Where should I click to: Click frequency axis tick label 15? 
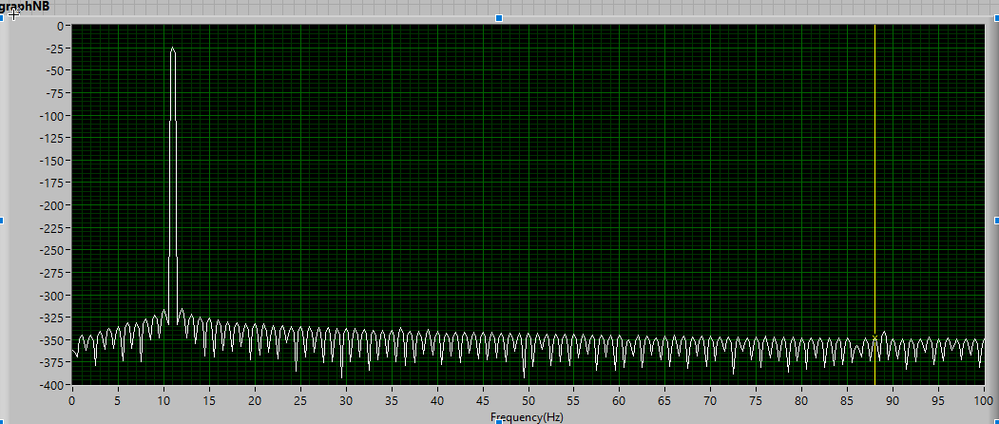pos(209,401)
